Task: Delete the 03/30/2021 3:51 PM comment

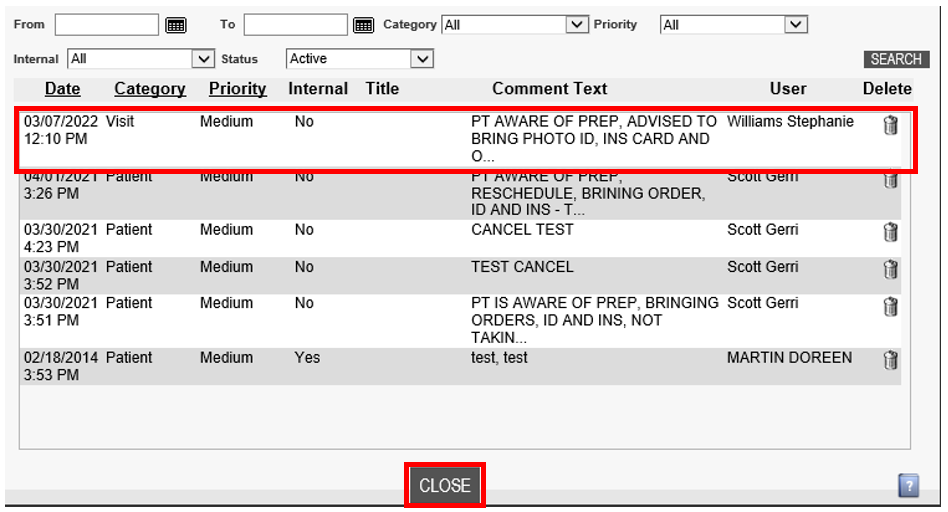Action: click(890, 306)
